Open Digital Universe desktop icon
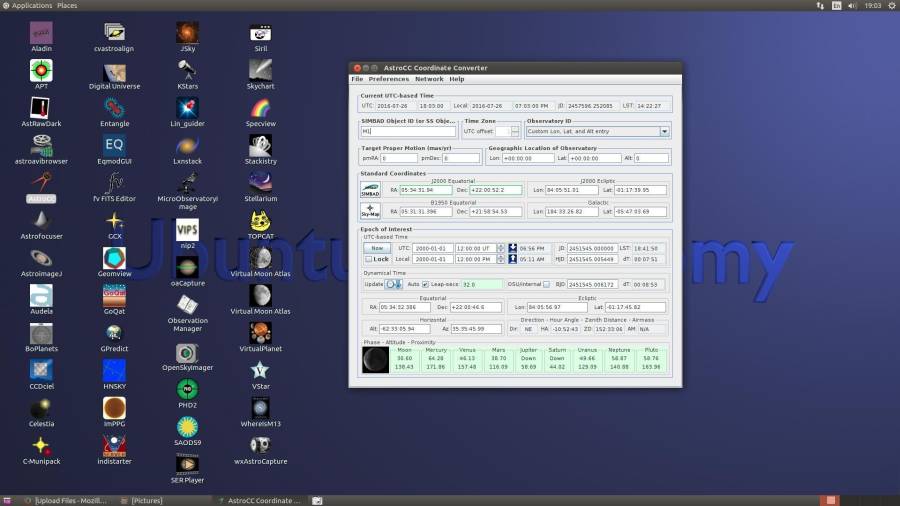This screenshot has width=900, height=506. (114, 74)
